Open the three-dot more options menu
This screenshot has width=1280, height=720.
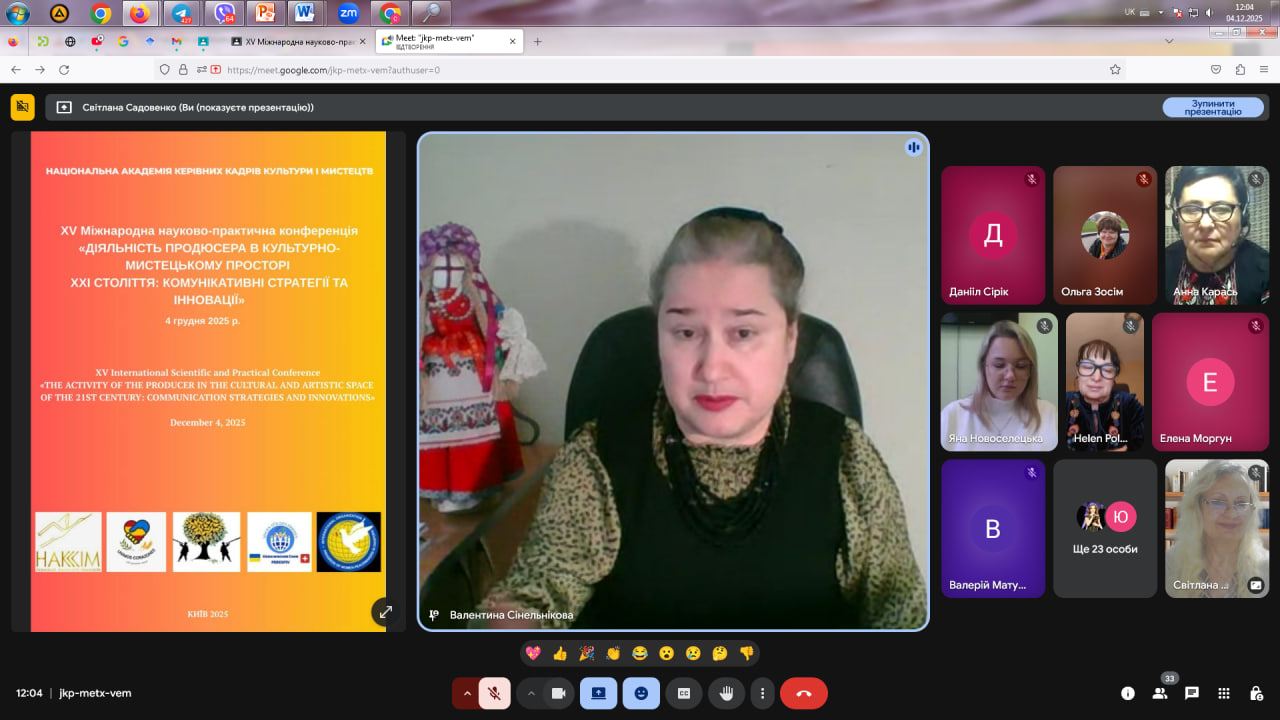[x=762, y=693]
